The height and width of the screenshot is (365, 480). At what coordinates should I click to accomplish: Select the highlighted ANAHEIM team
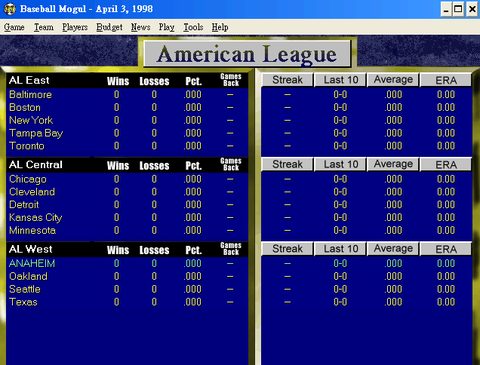[x=32, y=263]
